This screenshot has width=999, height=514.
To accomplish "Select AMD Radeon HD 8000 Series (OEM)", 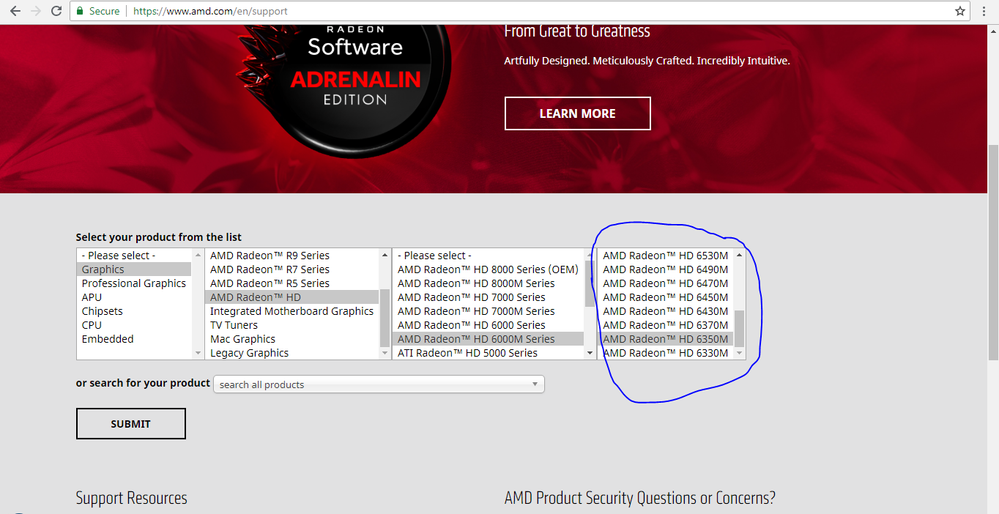I will click(x=488, y=269).
